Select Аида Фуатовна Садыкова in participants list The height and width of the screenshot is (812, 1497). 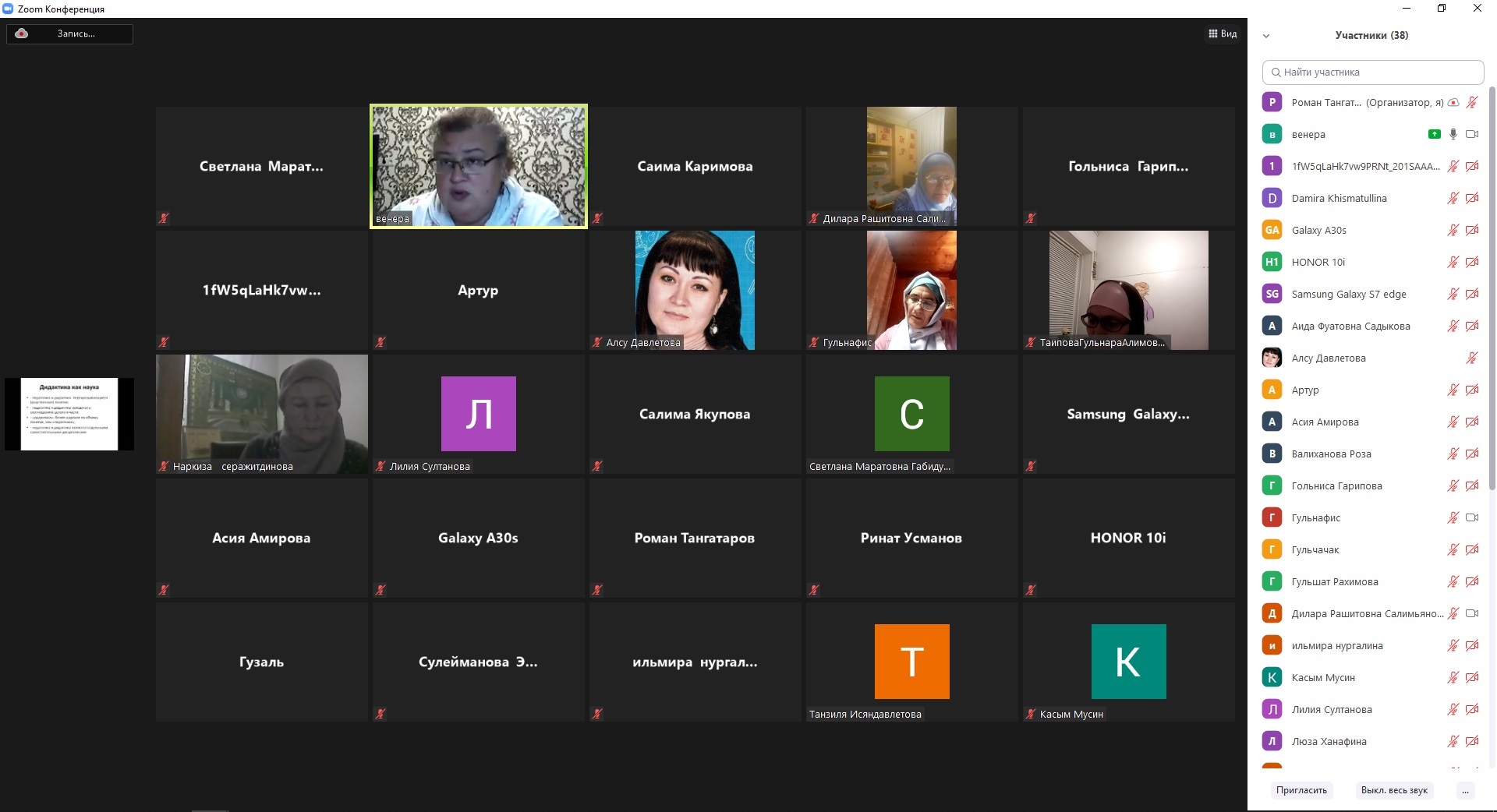(1350, 326)
